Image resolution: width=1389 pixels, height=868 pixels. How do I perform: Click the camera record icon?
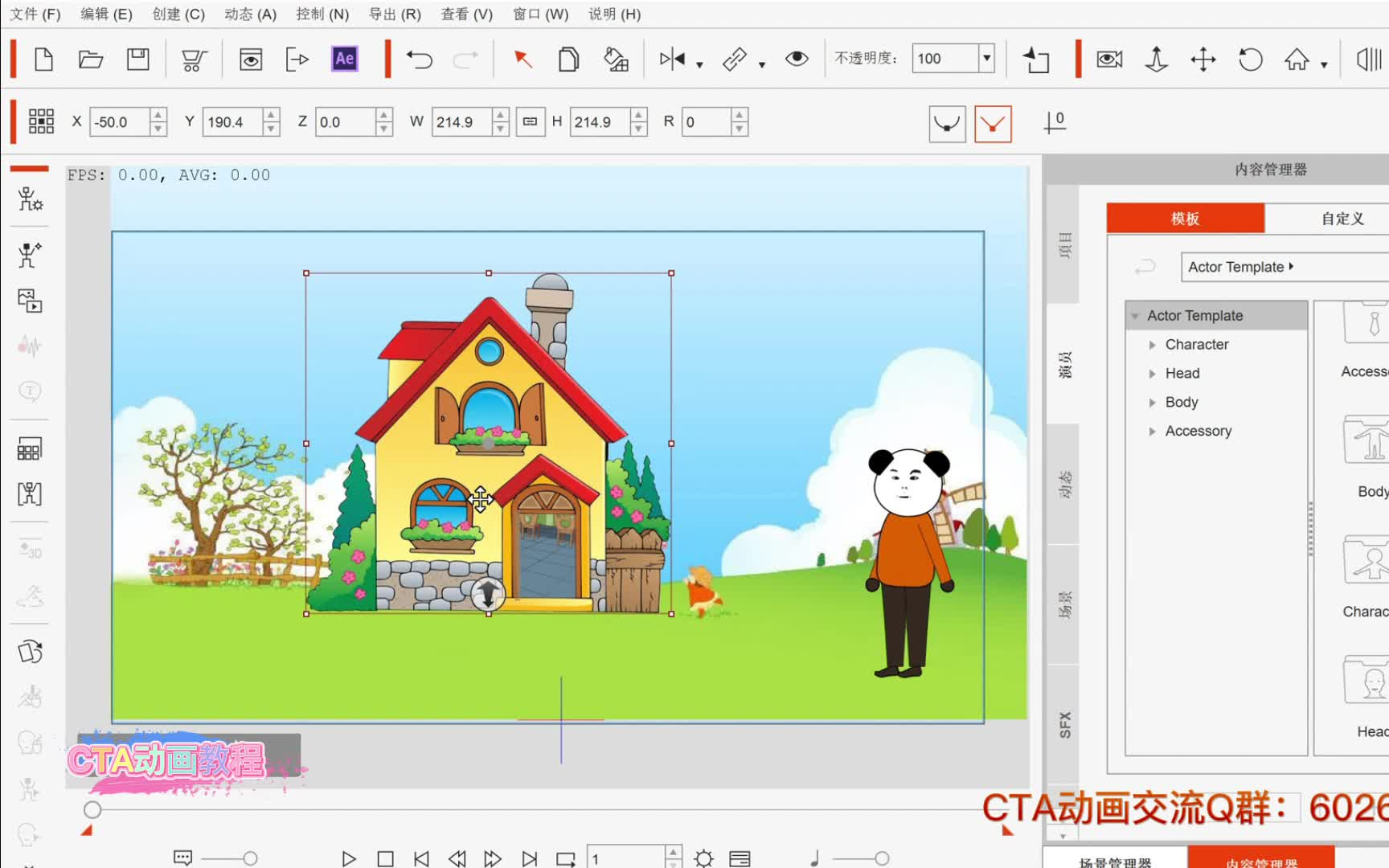1109,59
